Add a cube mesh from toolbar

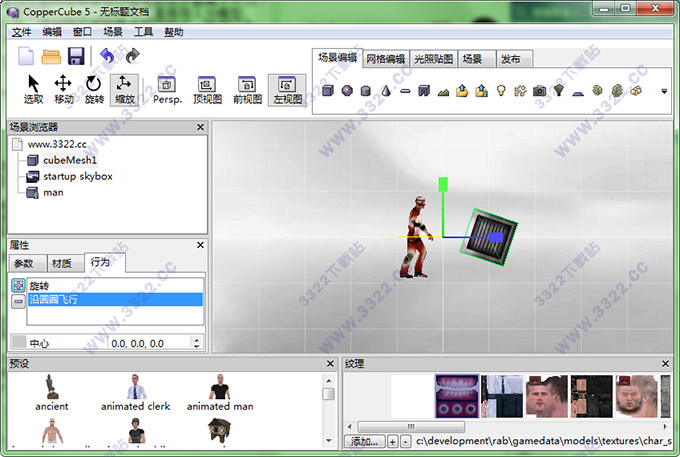point(327,90)
